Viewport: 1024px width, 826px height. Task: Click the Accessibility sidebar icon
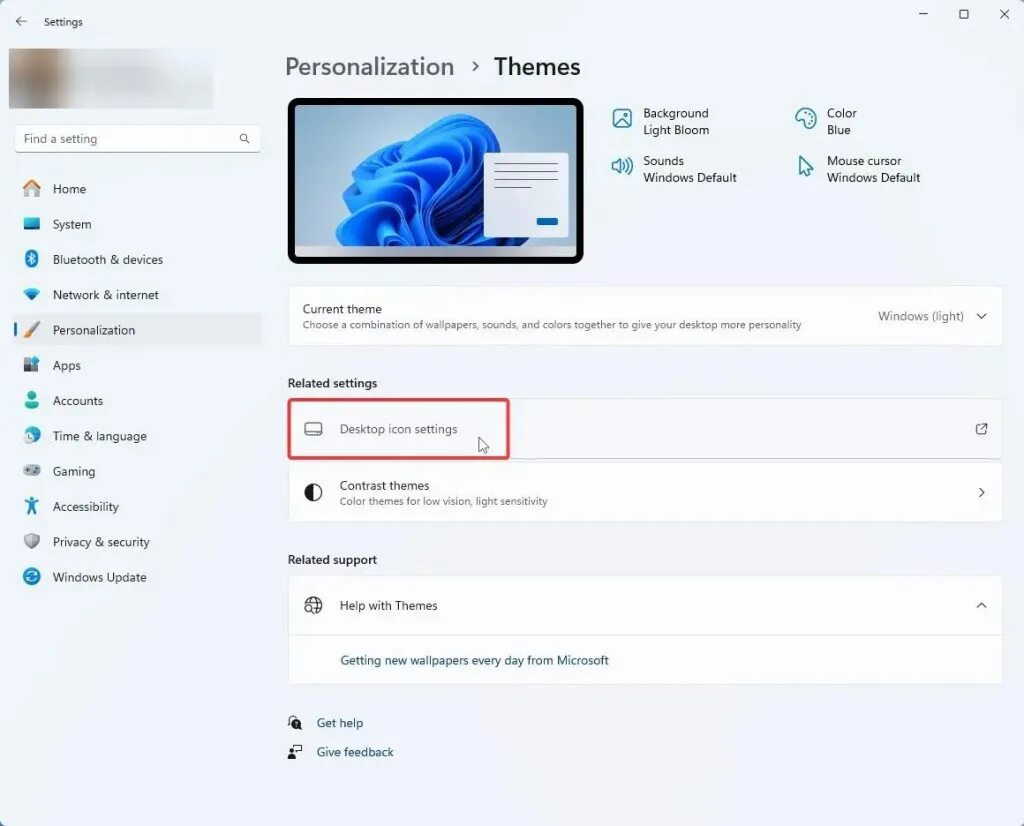(x=31, y=506)
